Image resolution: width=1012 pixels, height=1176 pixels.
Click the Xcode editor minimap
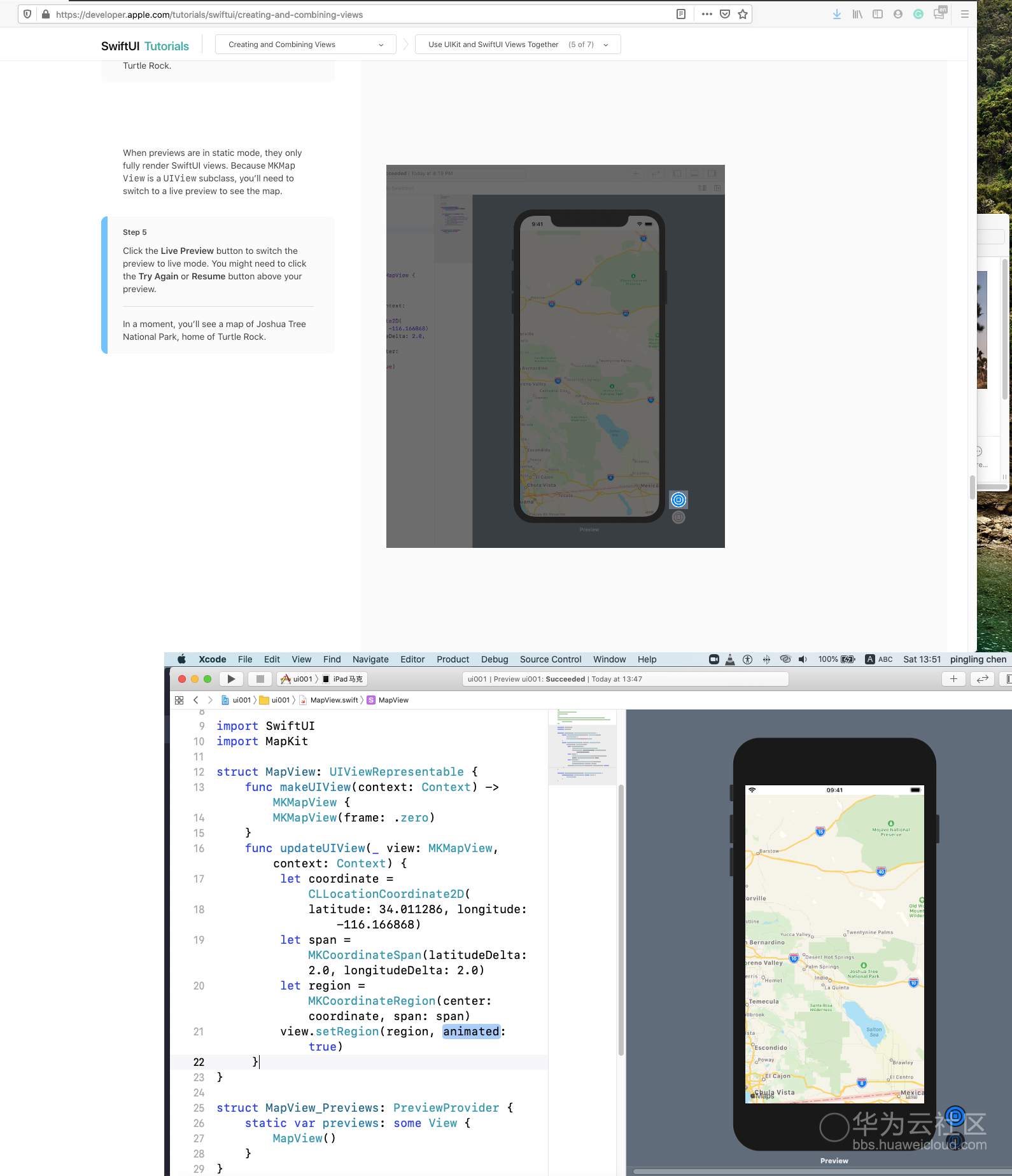pos(582,746)
